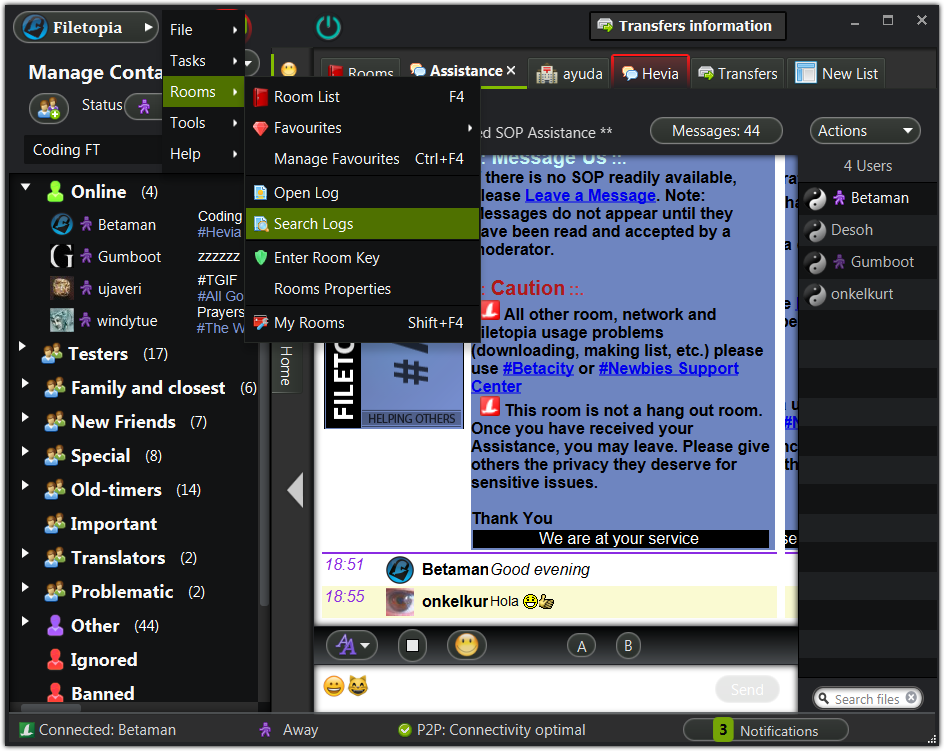
Task: Click the My Rooms icon in menu
Action: coord(260,323)
